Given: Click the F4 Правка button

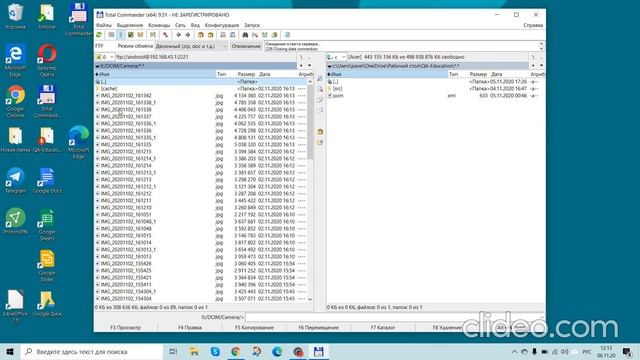Looking at the screenshot, I should (190, 327).
